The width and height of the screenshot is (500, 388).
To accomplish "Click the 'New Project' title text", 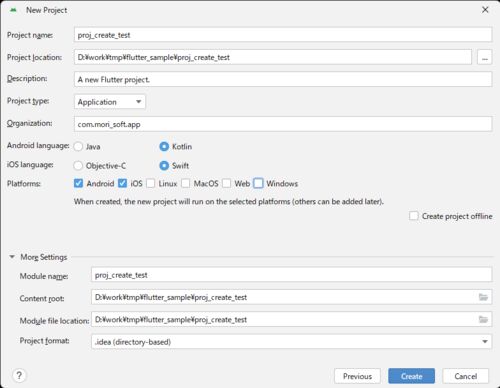I will click(47, 10).
